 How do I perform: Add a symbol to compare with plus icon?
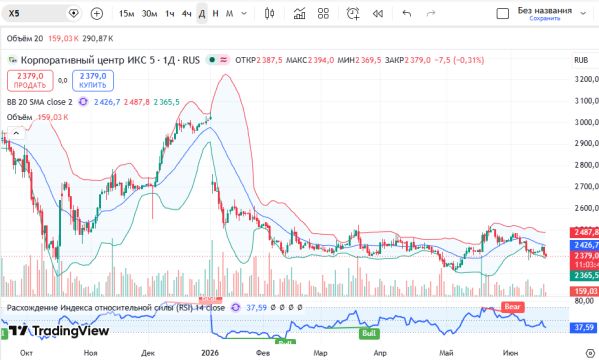[x=97, y=14]
